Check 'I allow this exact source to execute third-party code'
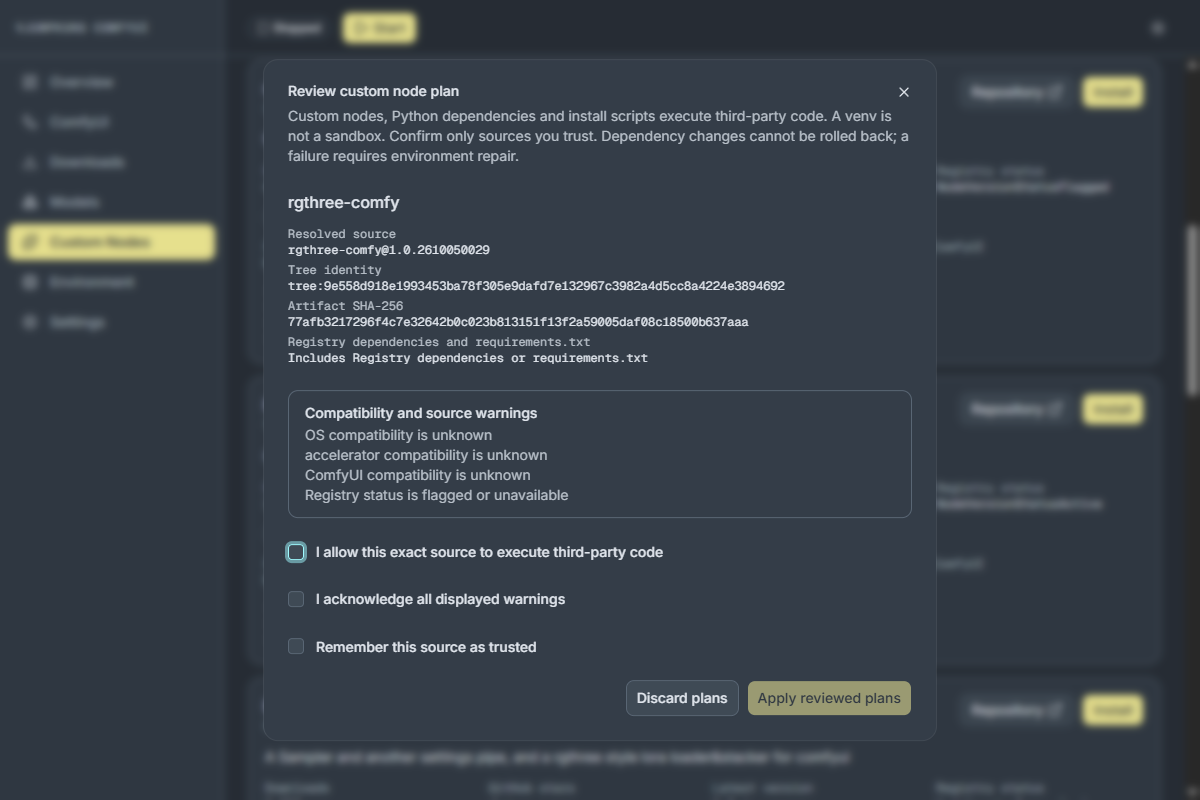The height and width of the screenshot is (800, 1200). tap(296, 552)
